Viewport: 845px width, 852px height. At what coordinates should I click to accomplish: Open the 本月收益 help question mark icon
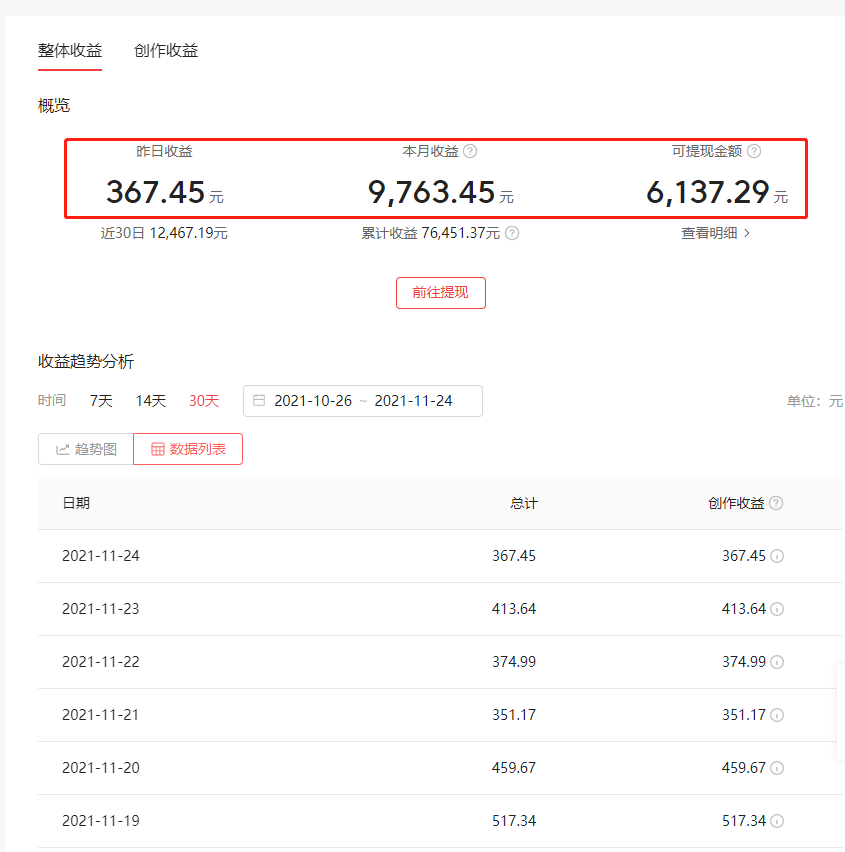point(469,151)
